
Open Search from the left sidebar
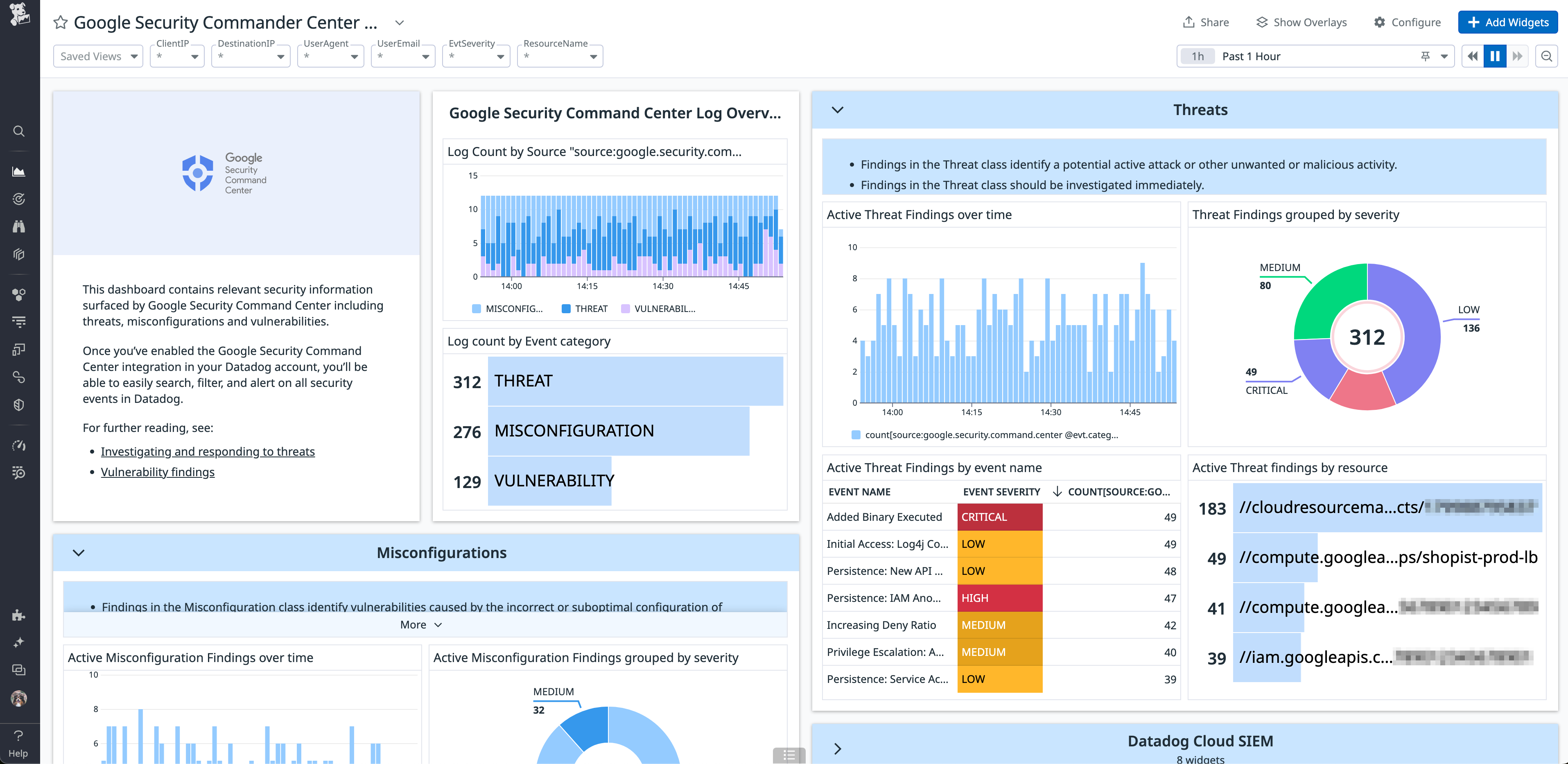19,131
